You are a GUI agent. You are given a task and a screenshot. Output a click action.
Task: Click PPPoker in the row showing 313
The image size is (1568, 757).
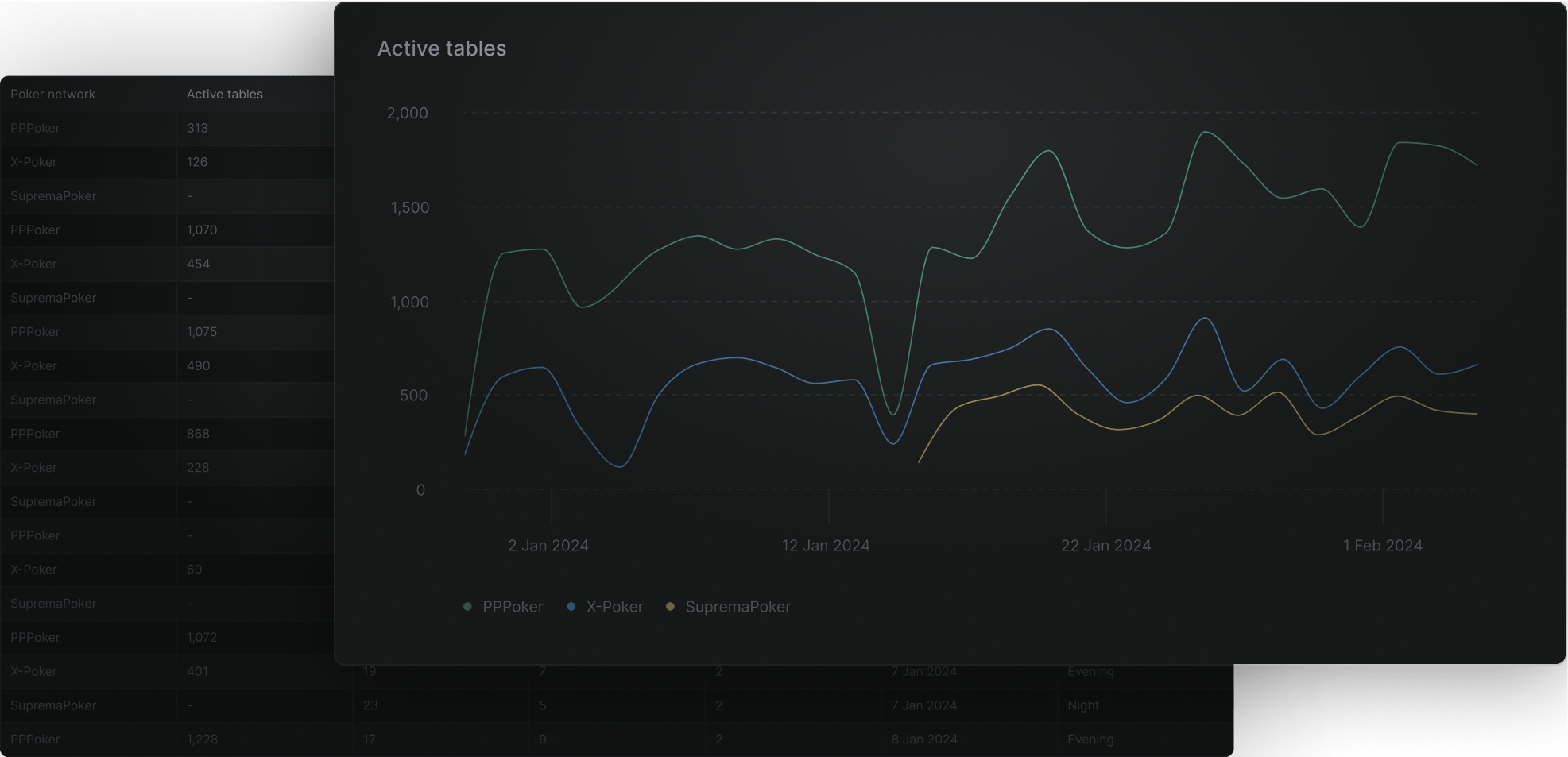pyautogui.click(x=35, y=128)
